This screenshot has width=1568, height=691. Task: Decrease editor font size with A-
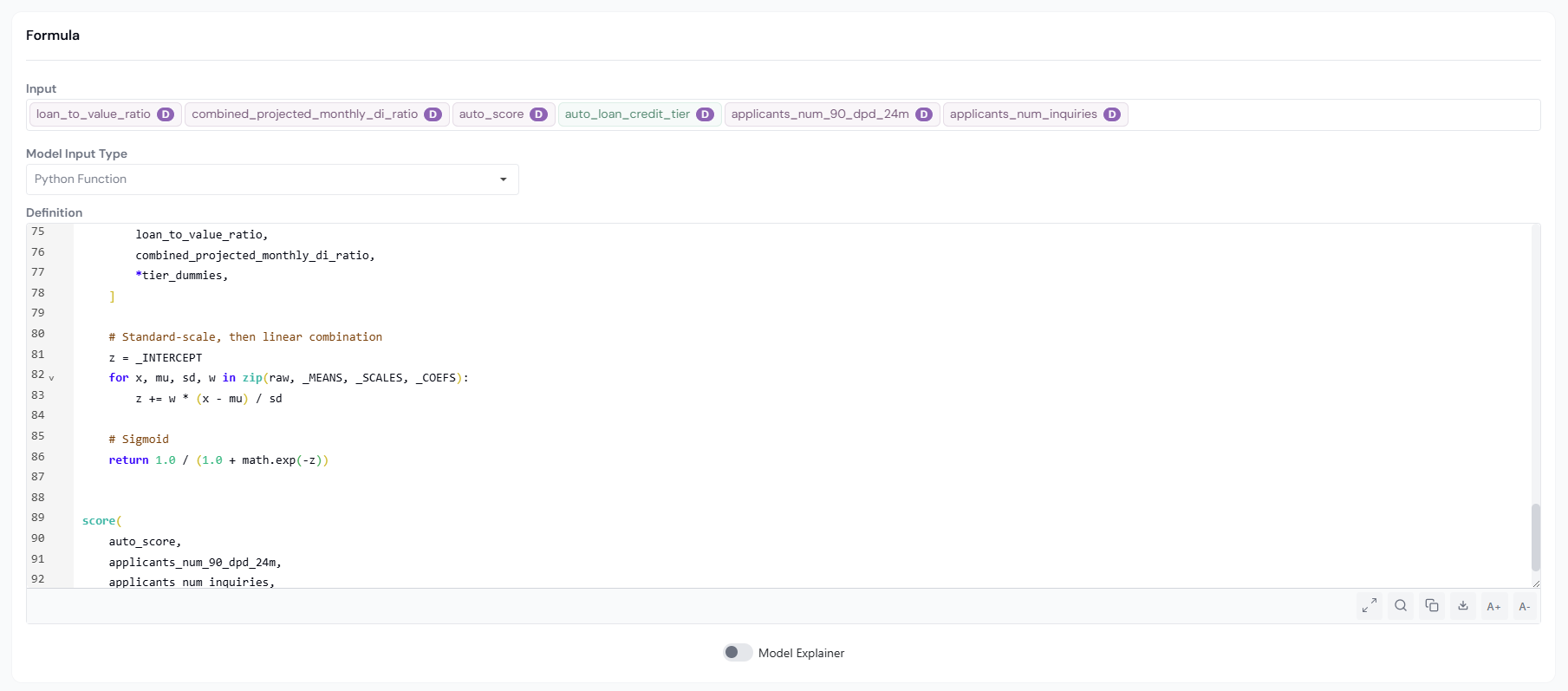pyautogui.click(x=1525, y=606)
